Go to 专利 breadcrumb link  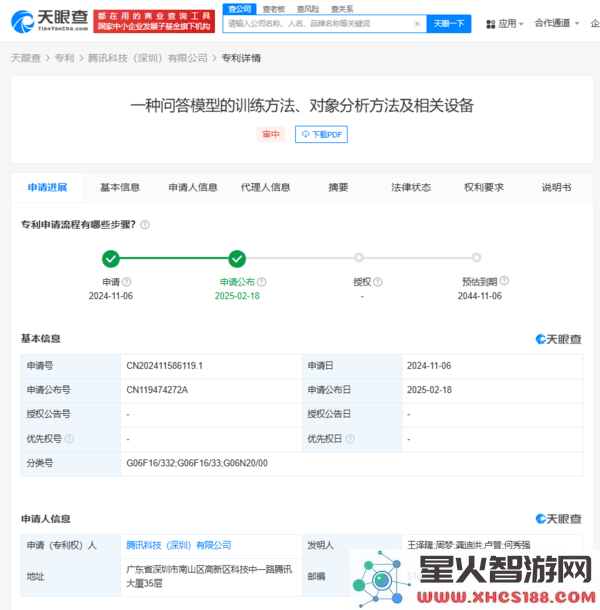click(64, 58)
